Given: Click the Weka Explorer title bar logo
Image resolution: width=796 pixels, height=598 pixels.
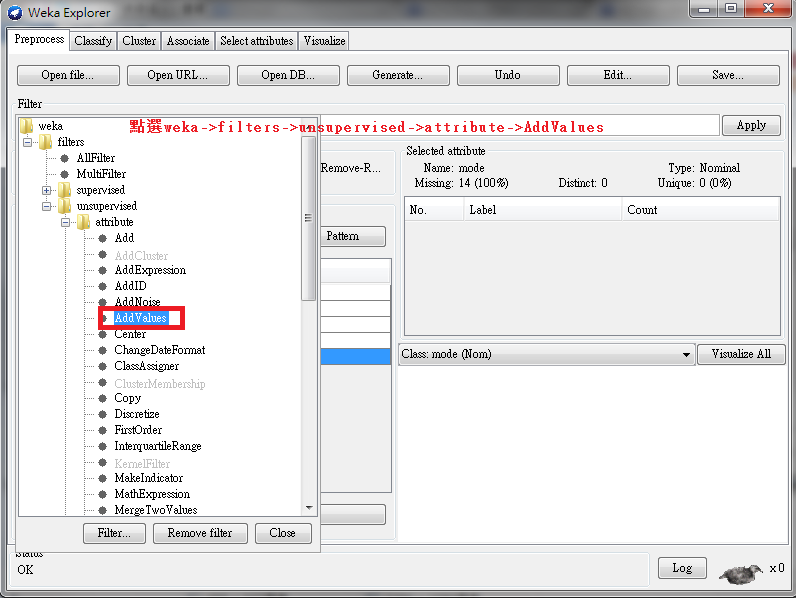Looking at the screenshot, I should 15,12.
